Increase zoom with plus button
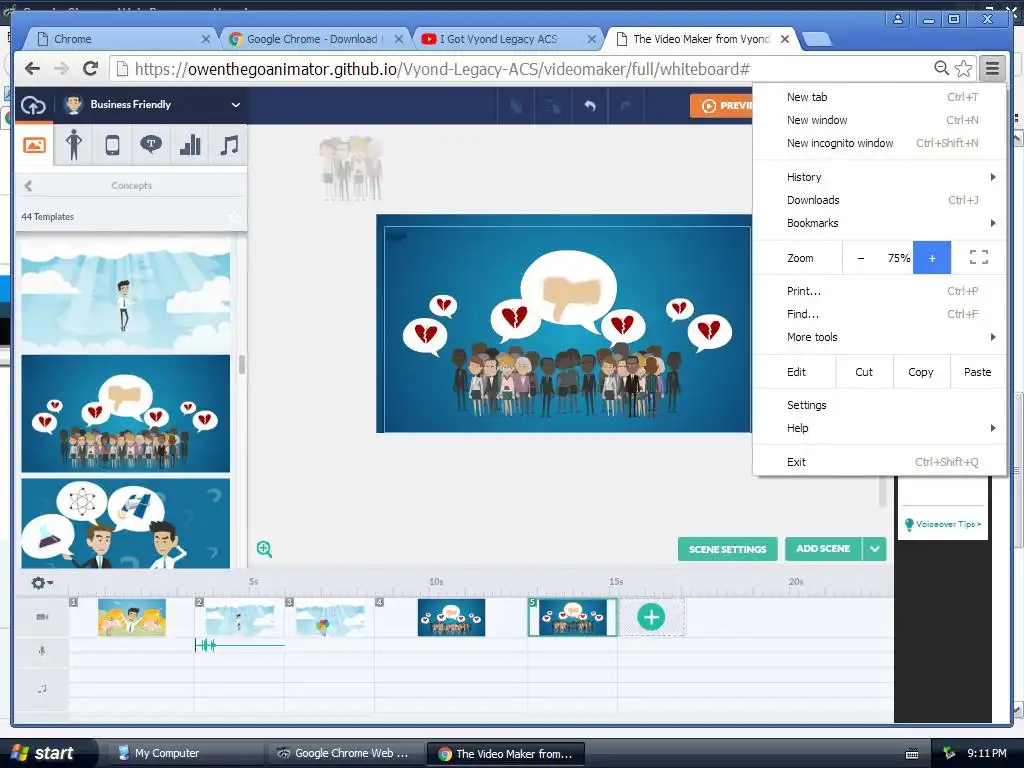 932,258
